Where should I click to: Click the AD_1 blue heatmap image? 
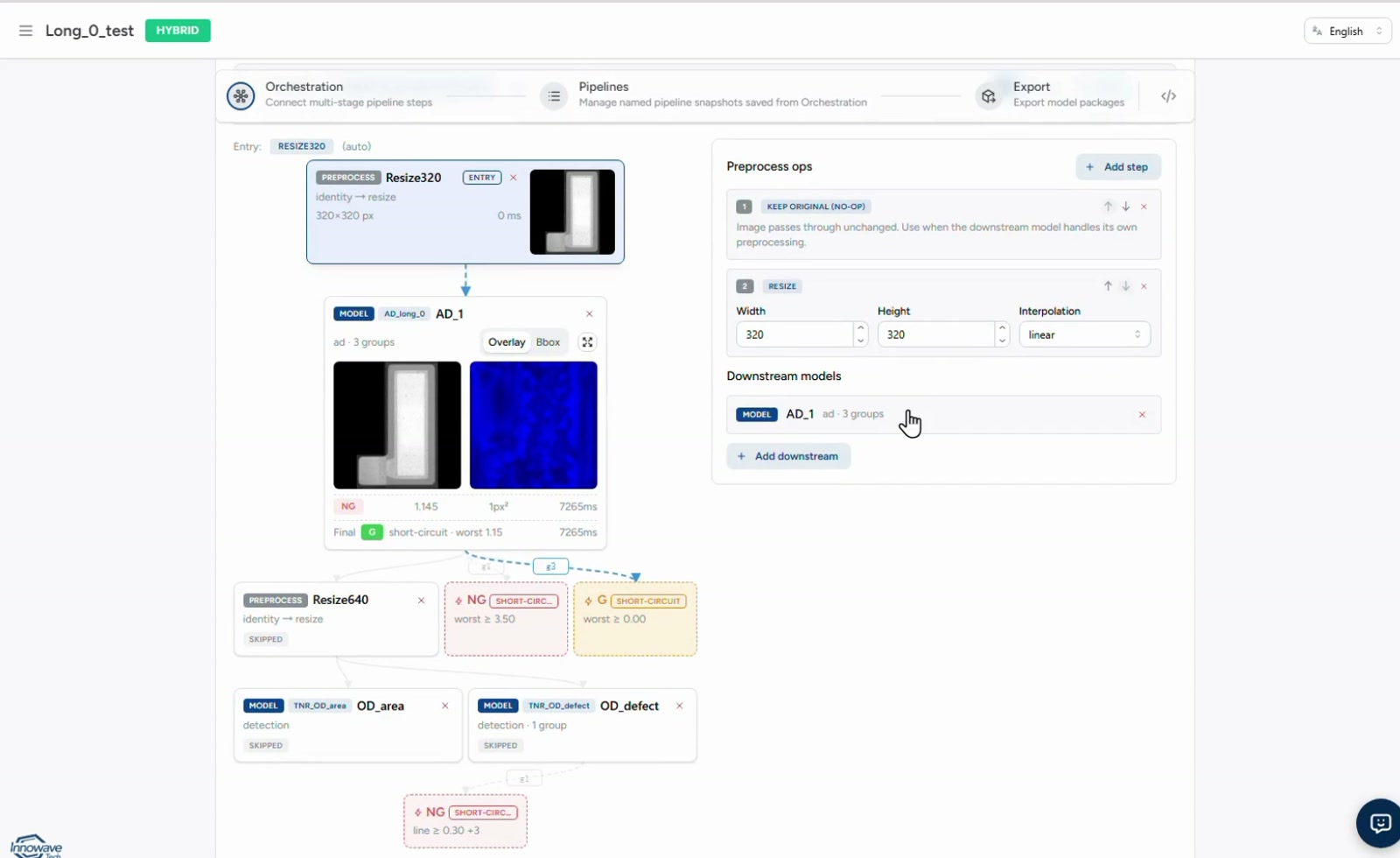coord(534,425)
